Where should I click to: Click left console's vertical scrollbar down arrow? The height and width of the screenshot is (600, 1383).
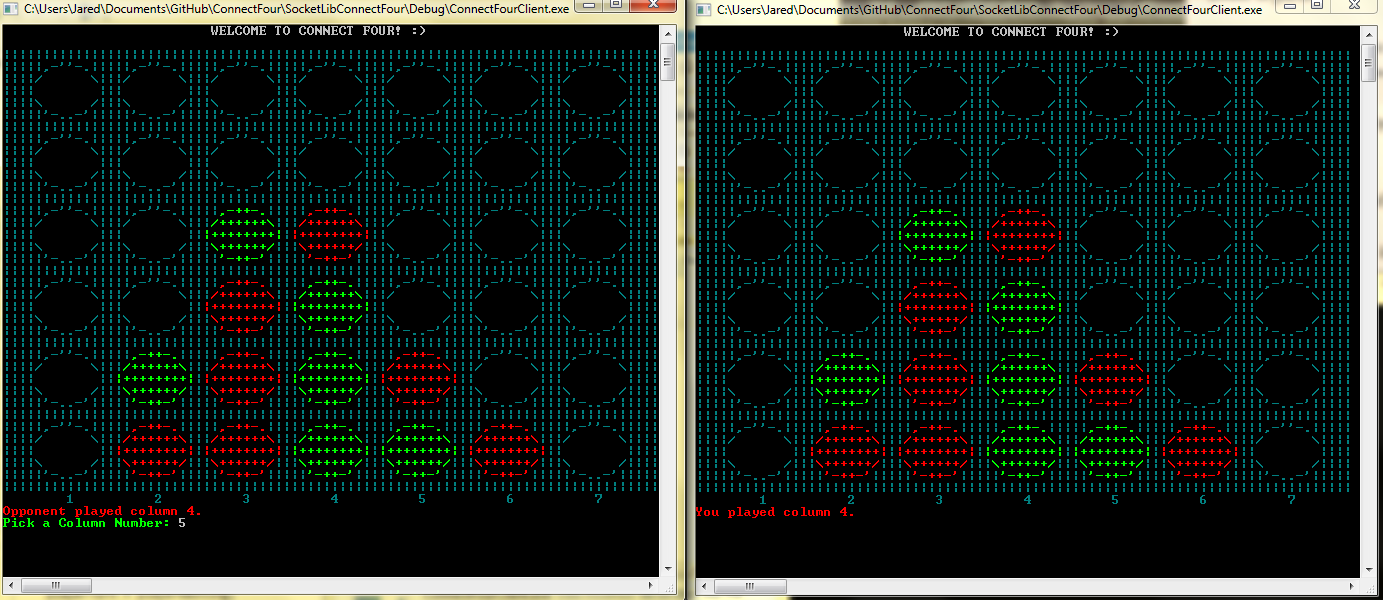pos(667,567)
